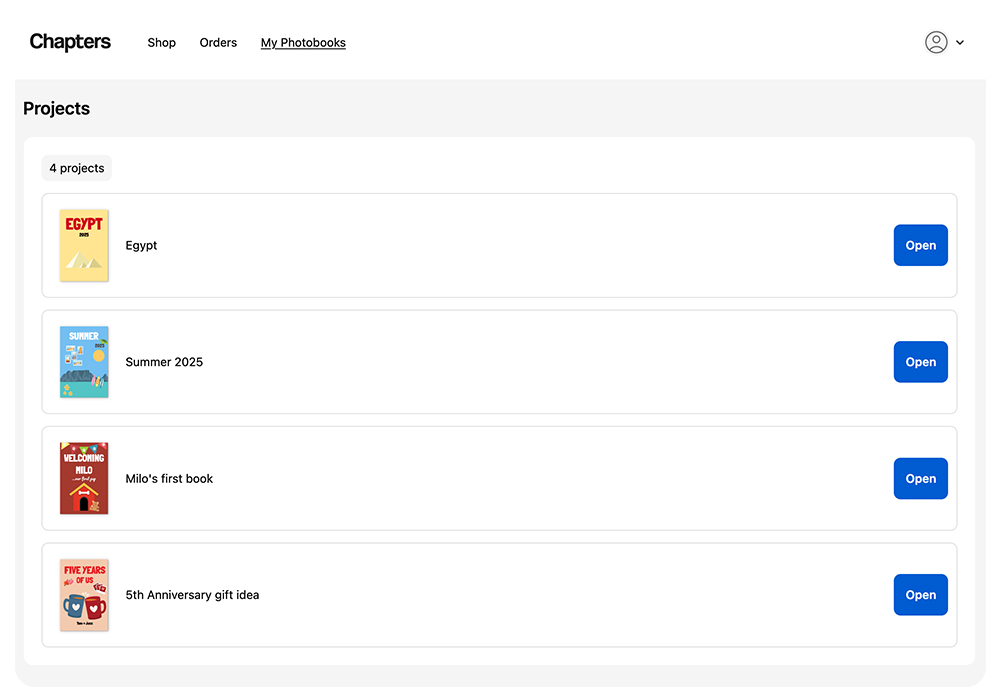The width and height of the screenshot is (1000, 700).
Task: Open the Orders menu item
Action: [x=218, y=43]
